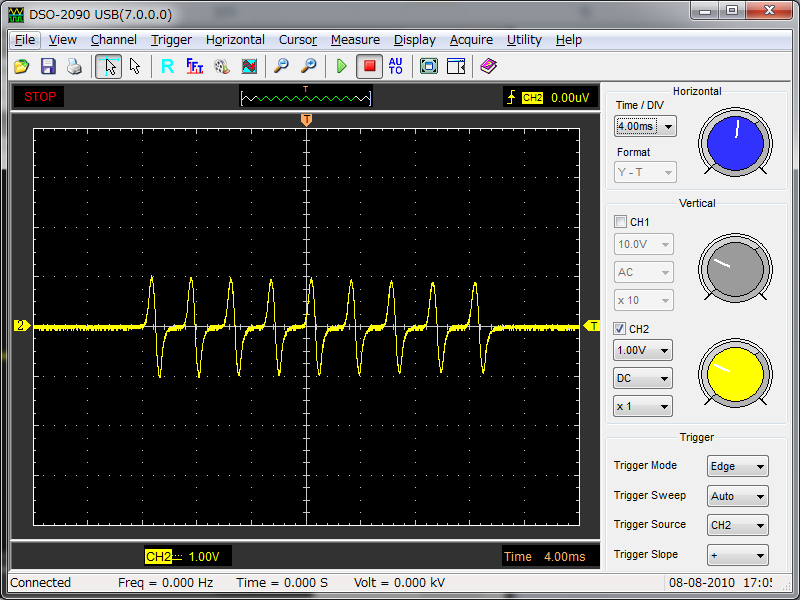Click the Time = 0.000 S status entry
Screen dimensions: 800x600
point(282,583)
